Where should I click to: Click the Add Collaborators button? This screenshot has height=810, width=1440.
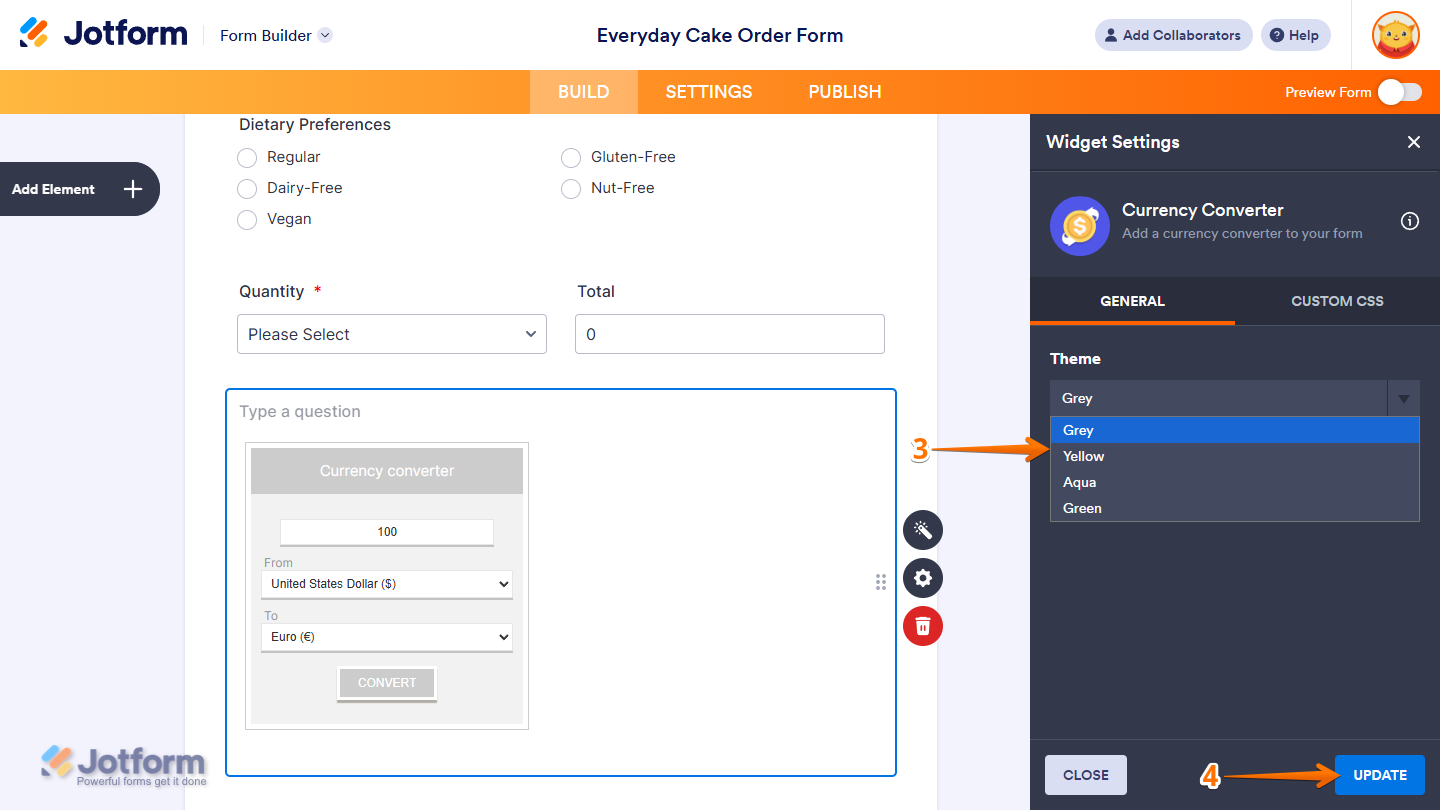tap(1173, 35)
